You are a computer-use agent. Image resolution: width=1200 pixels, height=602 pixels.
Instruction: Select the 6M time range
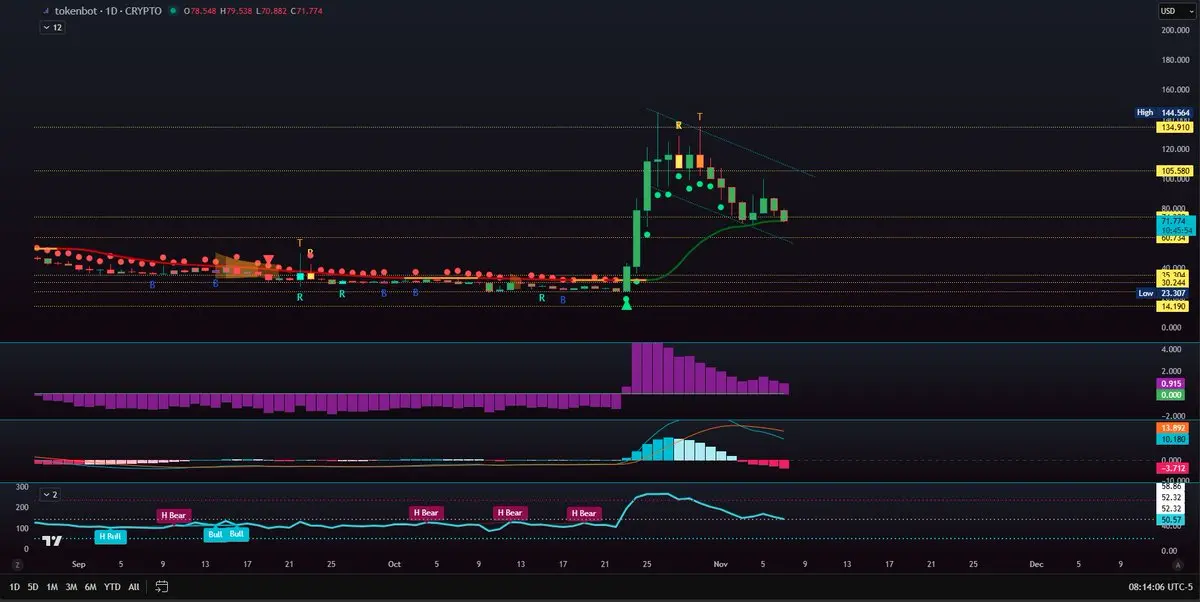coord(91,587)
